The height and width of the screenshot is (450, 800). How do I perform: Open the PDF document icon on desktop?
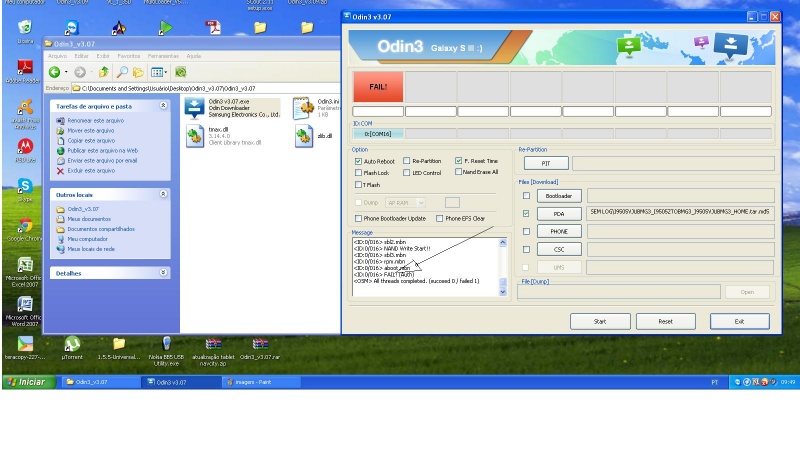[213, 28]
